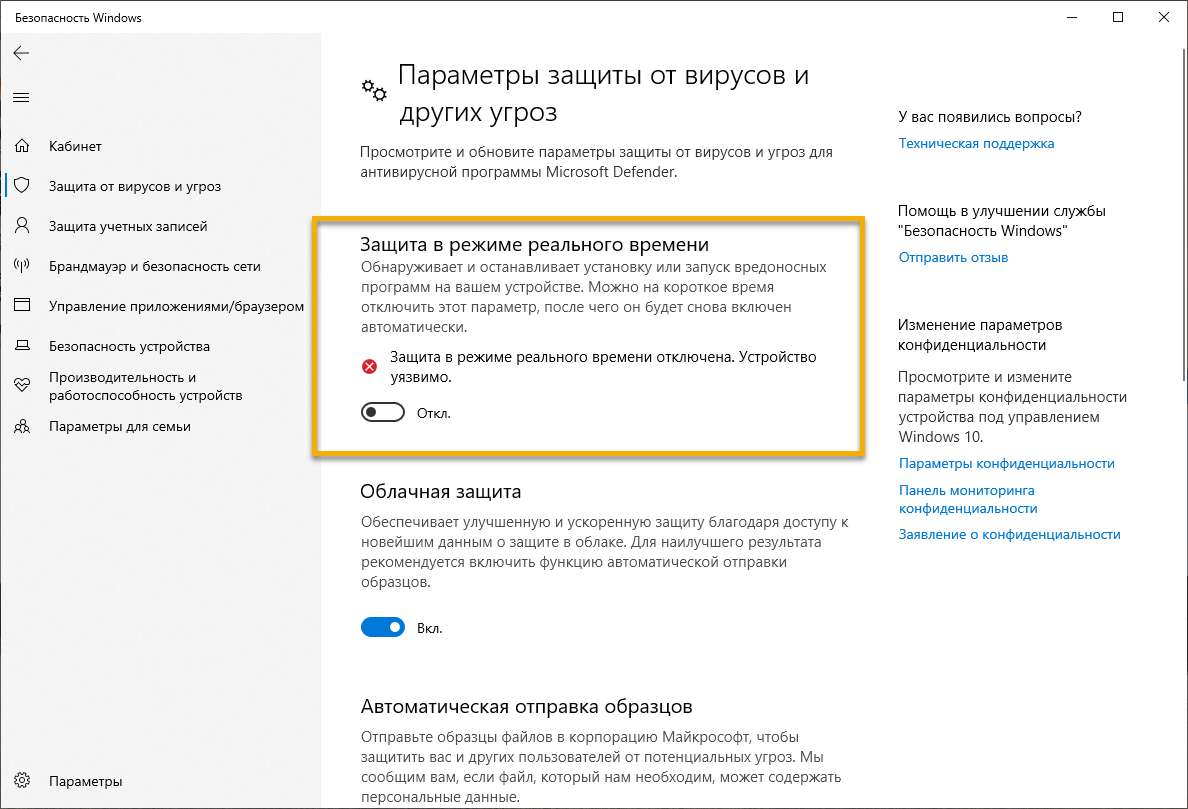Screen dimensions: 1188x809
Task: Collapse the sidebar with hamburger button
Action: pyautogui.click(x=21, y=97)
